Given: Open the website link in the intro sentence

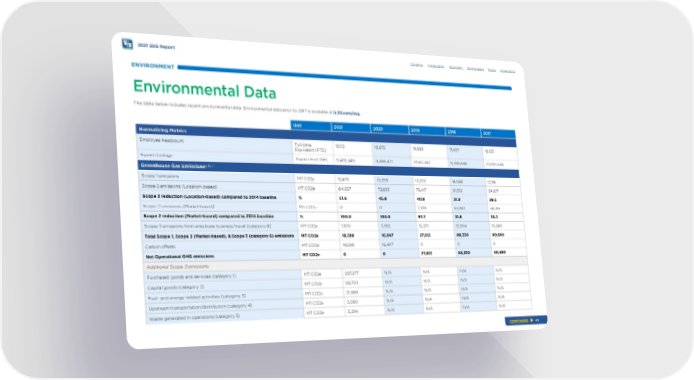Looking at the screenshot, I should (x=347, y=113).
